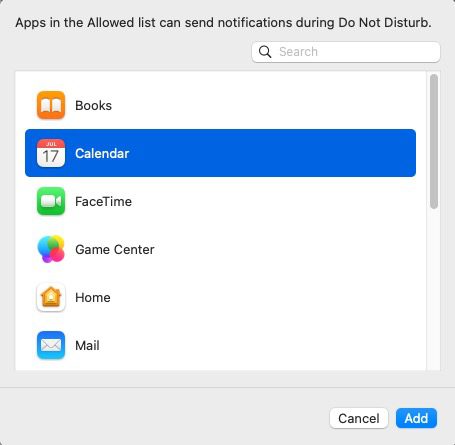Click the Mail envelope icon
The image size is (455, 445).
tap(51, 345)
